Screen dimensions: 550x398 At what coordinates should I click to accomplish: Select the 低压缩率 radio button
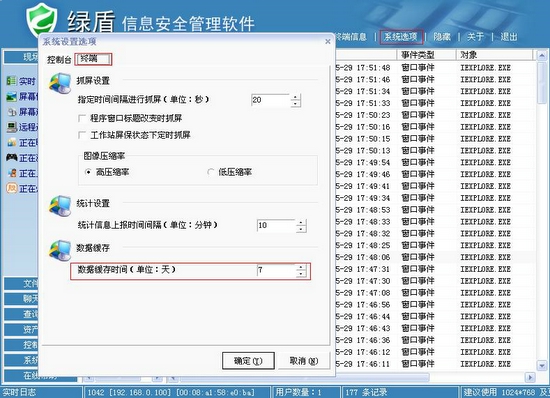[x=210, y=172]
